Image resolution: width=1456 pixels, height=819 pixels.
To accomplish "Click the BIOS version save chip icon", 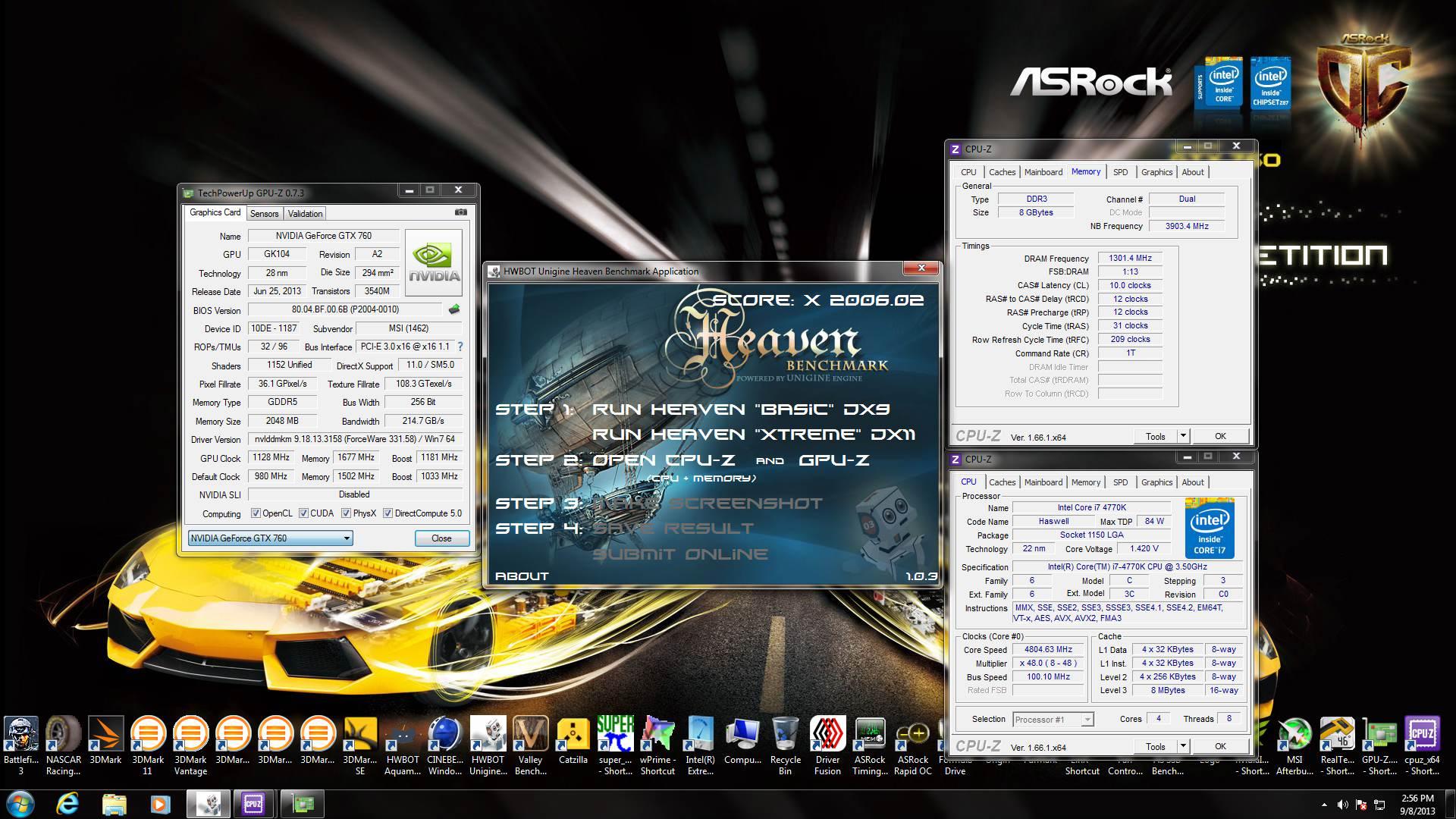I will [454, 309].
